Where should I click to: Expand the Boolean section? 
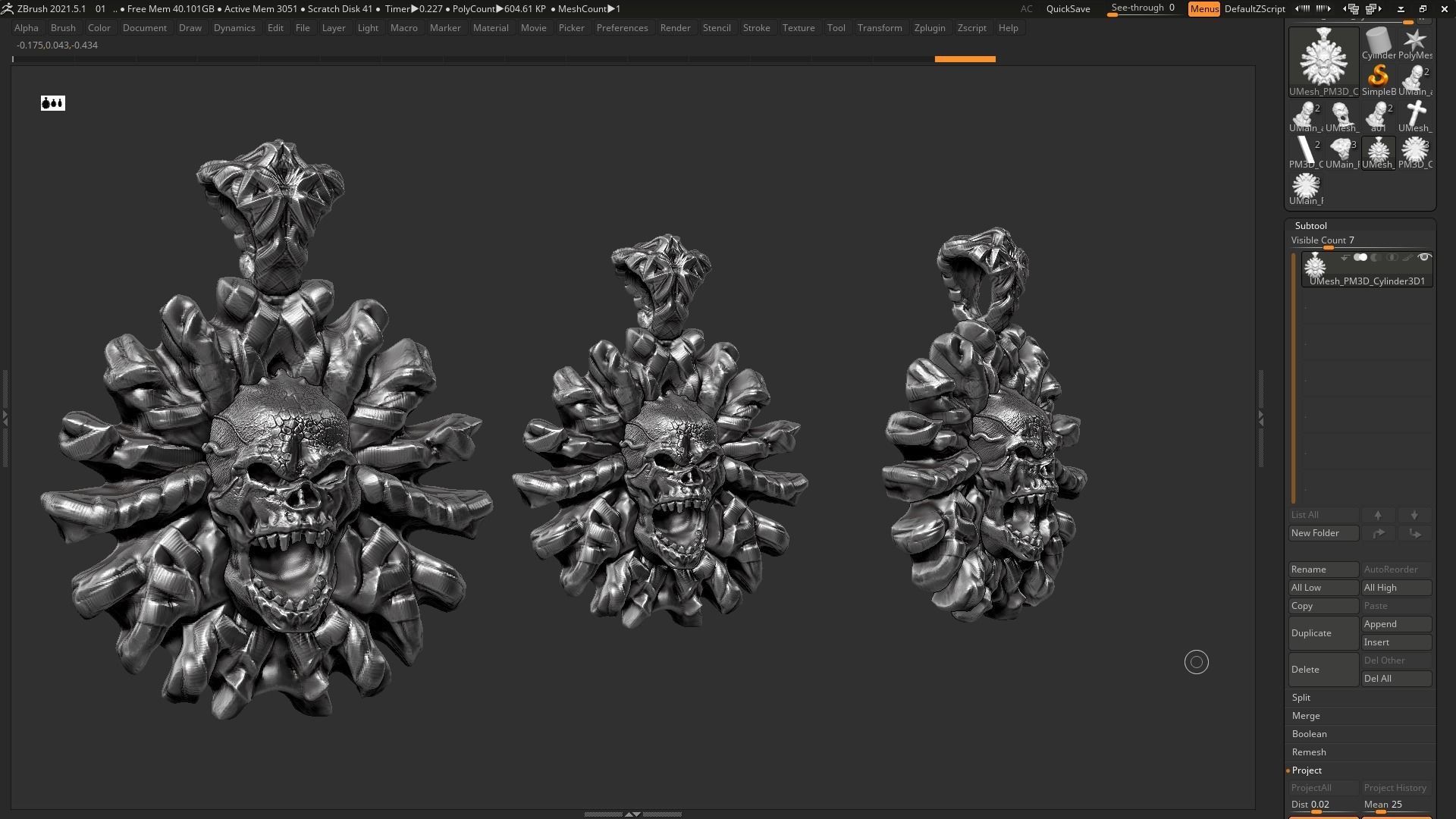(1310, 734)
